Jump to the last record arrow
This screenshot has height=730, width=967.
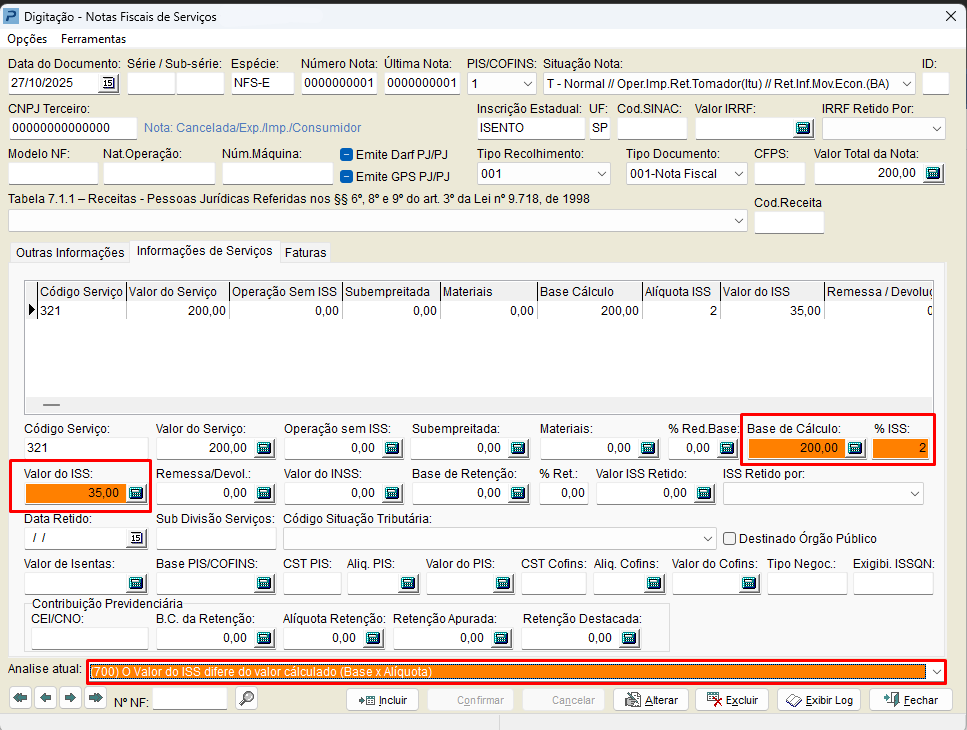(95, 698)
